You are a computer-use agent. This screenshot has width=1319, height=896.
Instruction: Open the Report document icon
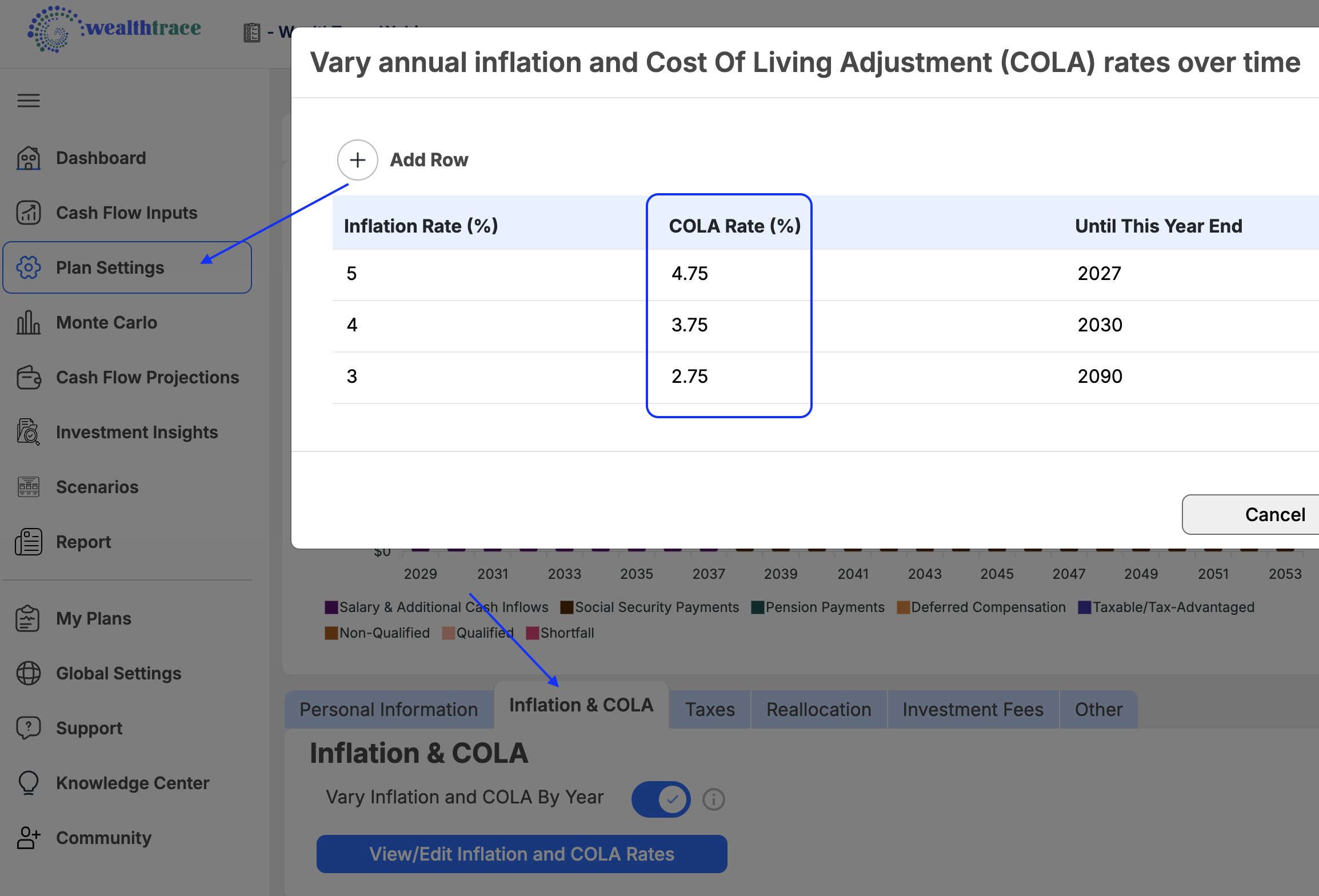click(29, 542)
